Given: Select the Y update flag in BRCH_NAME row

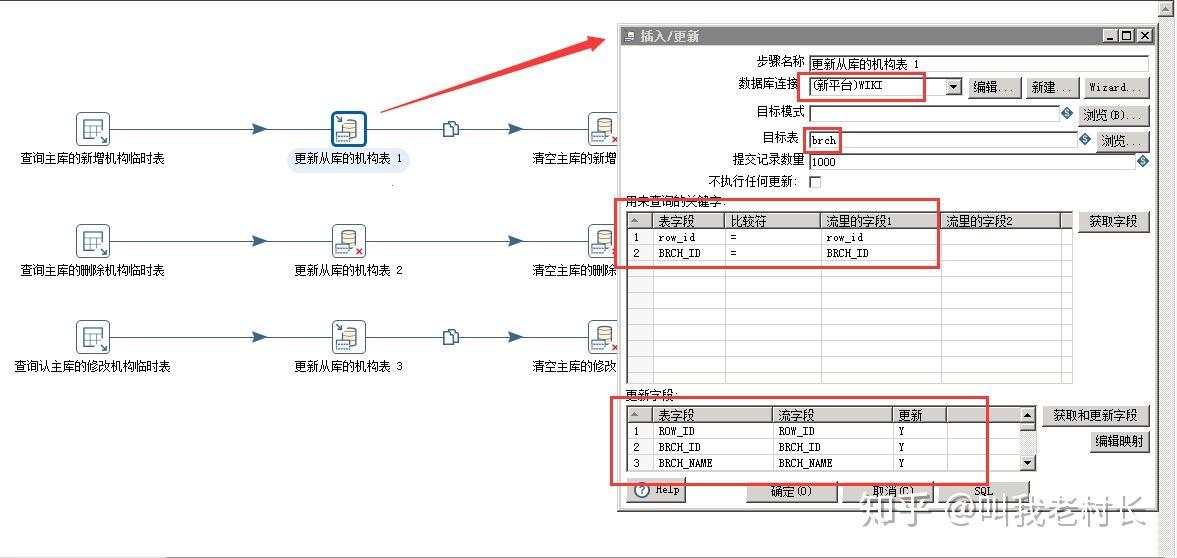Looking at the screenshot, I should pyautogui.click(x=920, y=463).
